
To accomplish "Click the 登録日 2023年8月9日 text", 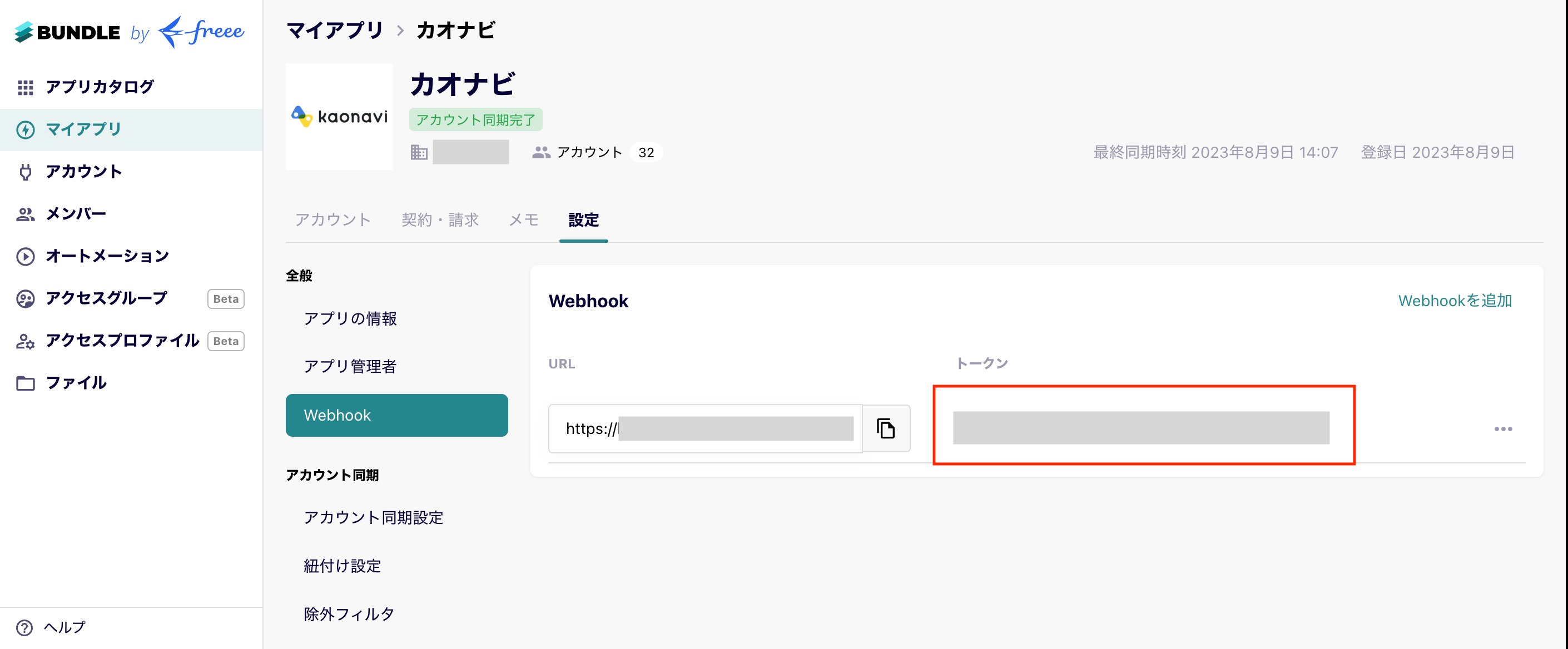I will pos(1438,152).
